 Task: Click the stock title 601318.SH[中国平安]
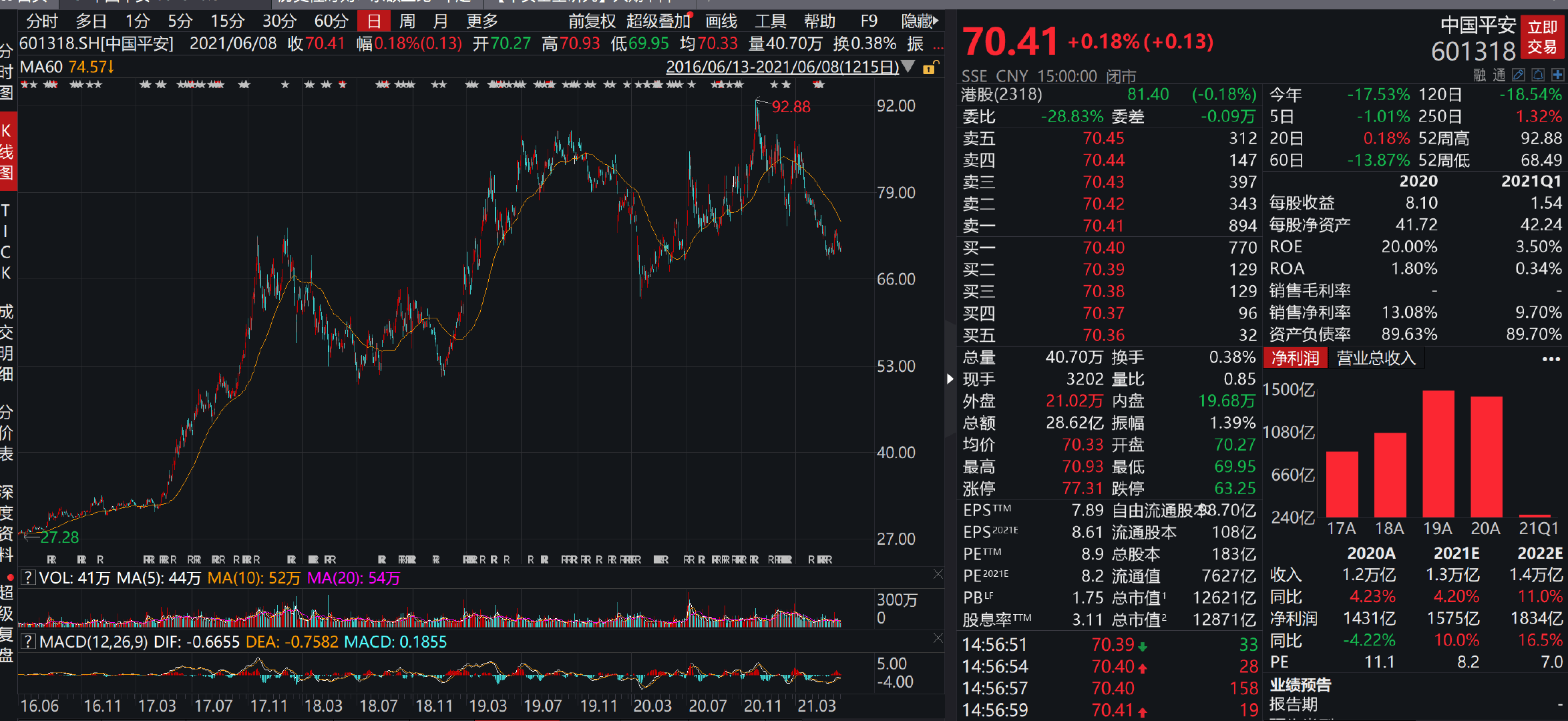tap(96, 44)
